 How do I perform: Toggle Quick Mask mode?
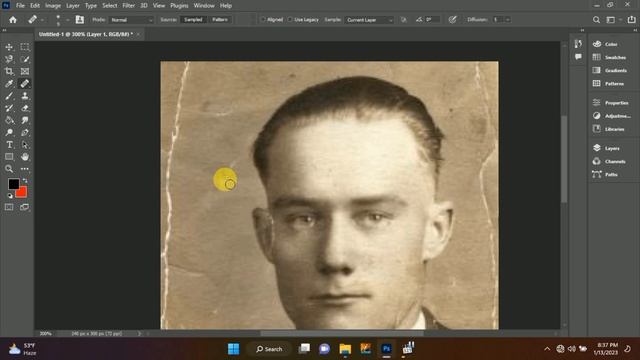pyautogui.click(x=9, y=207)
